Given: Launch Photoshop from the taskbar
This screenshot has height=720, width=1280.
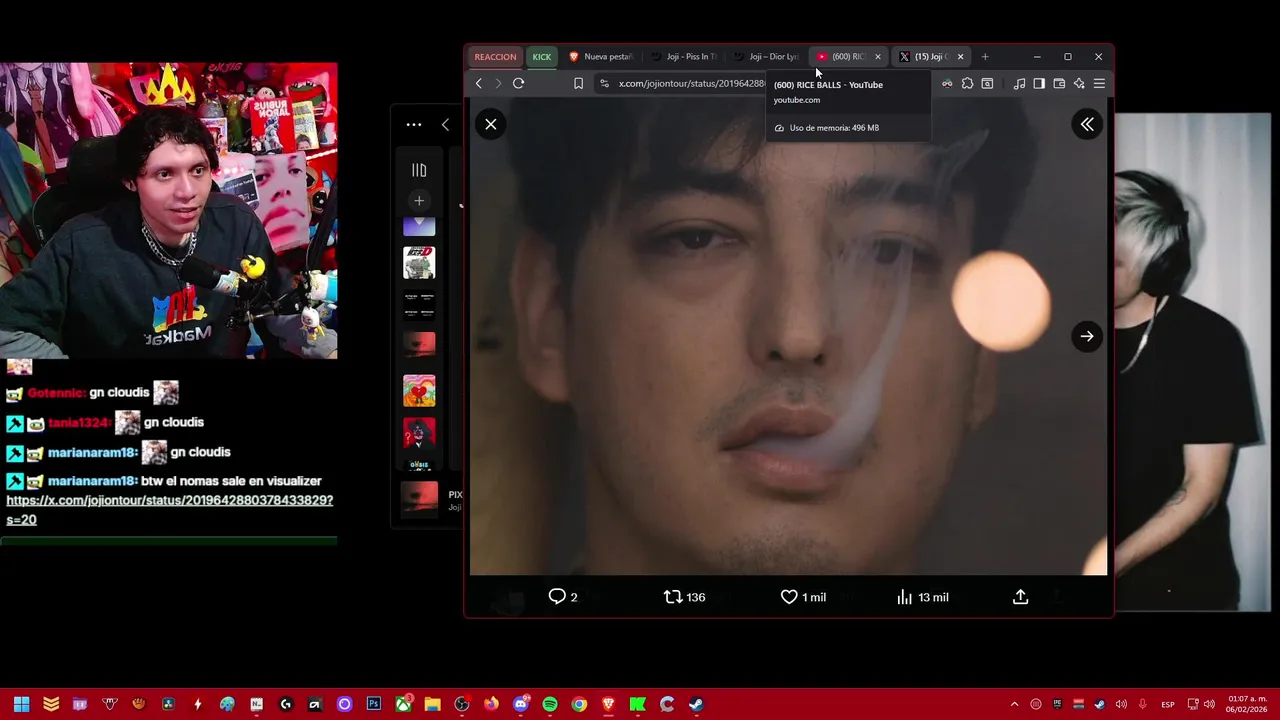Looking at the screenshot, I should click(373, 704).
